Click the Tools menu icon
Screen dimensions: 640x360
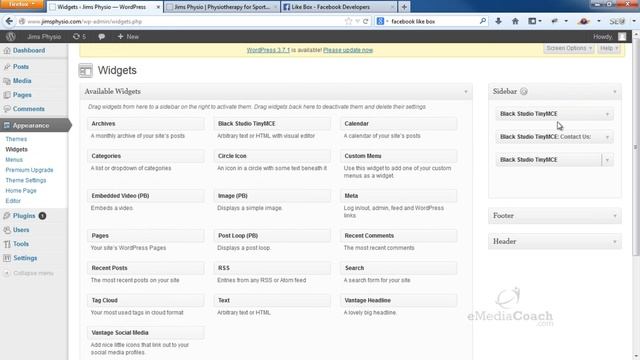click(x=7, y=244)
